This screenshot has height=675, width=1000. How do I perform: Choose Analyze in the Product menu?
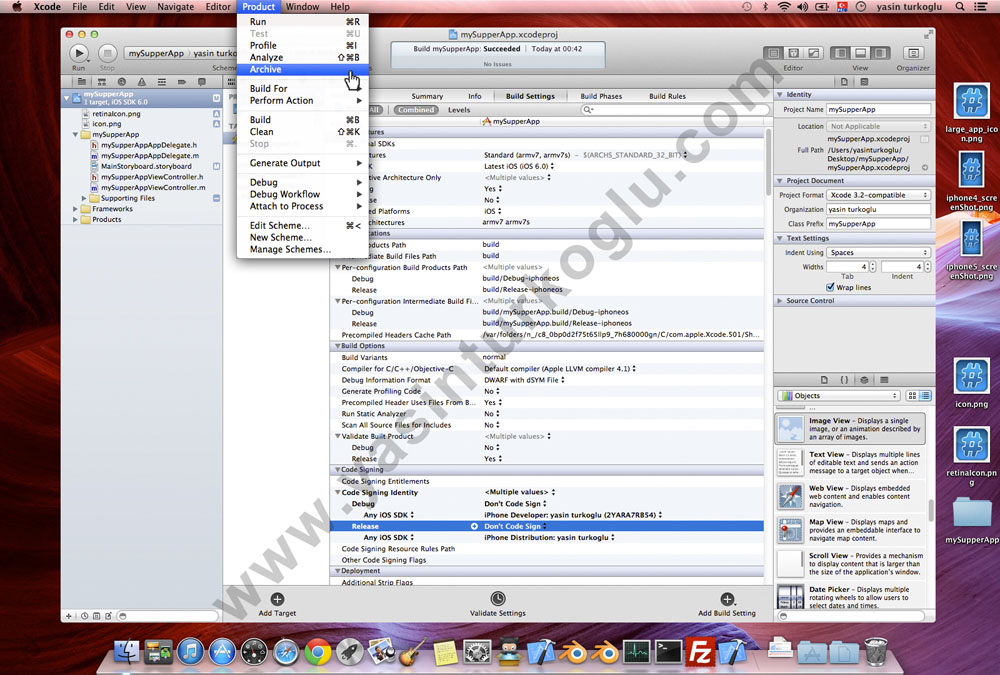tap(302, 57)
